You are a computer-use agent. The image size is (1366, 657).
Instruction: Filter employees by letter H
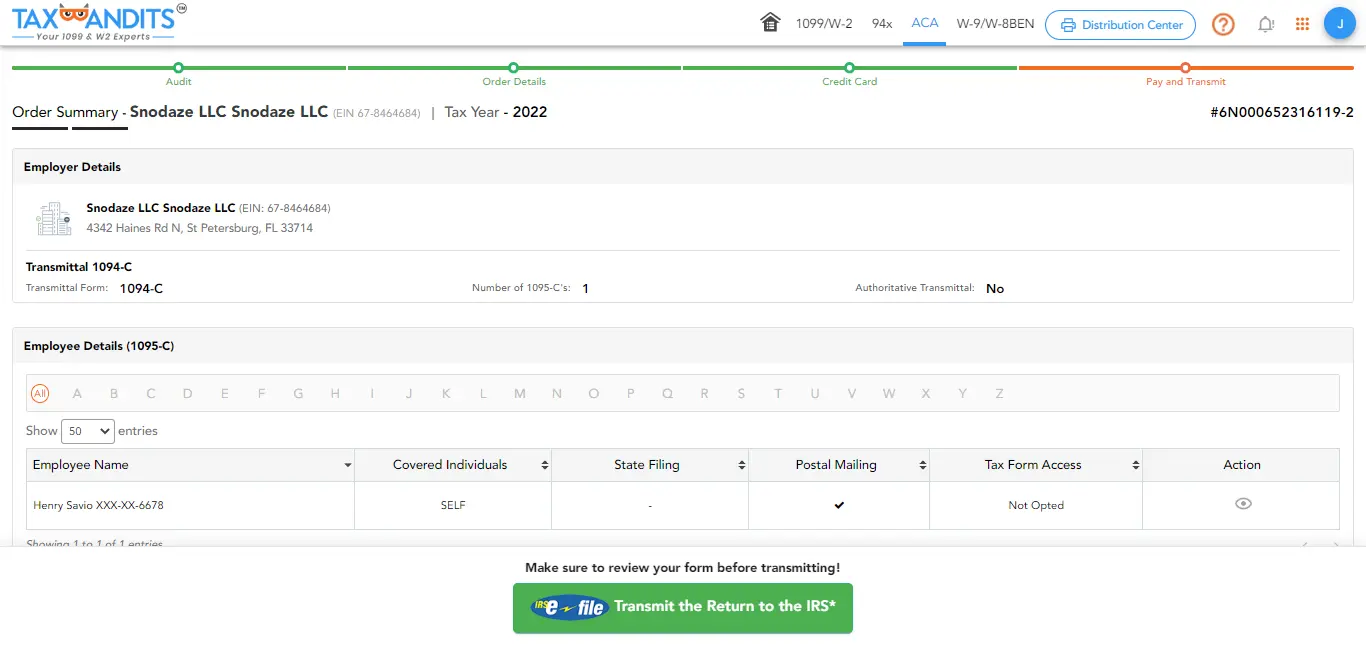point(336,394)
